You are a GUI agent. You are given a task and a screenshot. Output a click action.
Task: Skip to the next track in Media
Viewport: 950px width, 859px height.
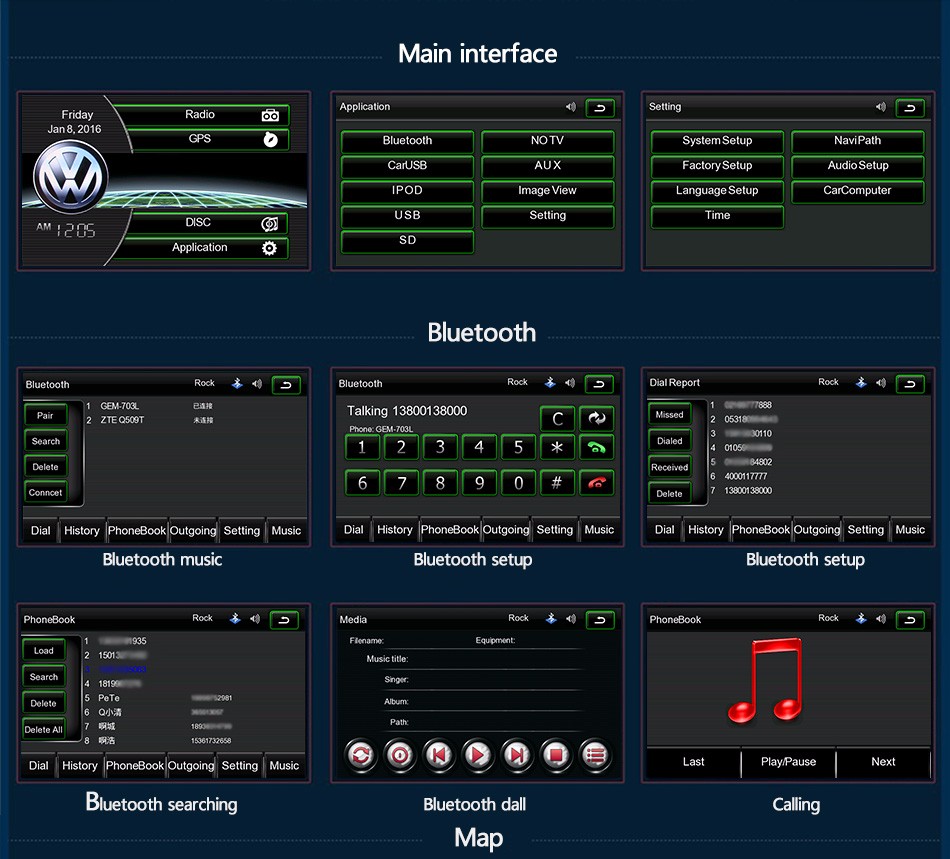click(516, 755)
